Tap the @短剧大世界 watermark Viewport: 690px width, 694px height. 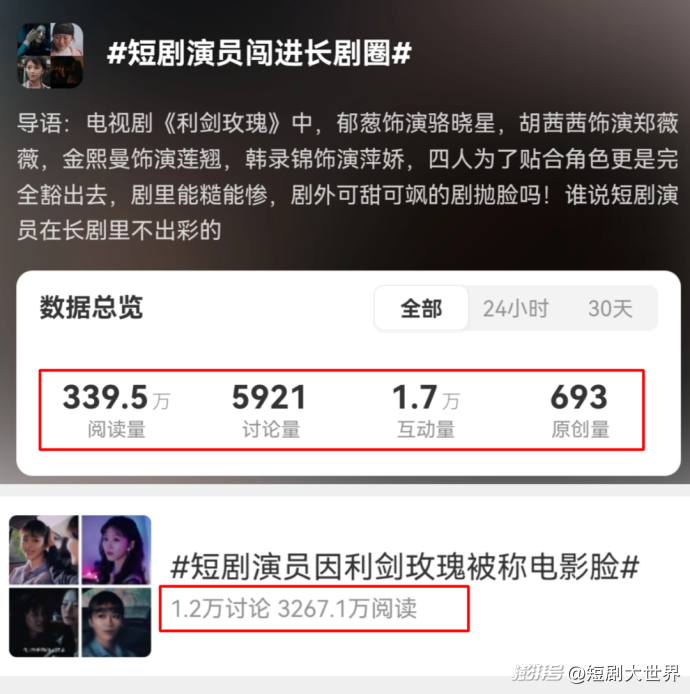(x=624, y=673)
